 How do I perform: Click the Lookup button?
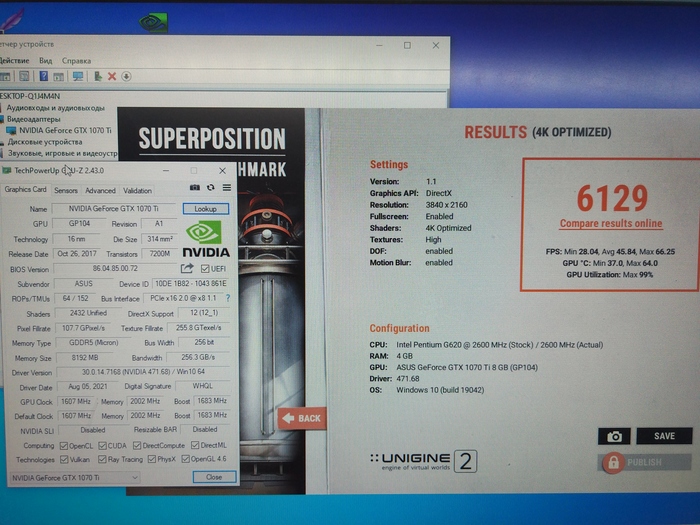click(x=206, y=208)
